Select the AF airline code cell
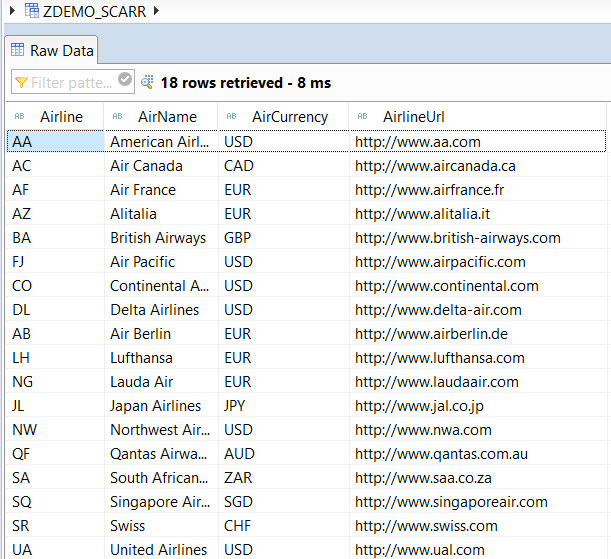Screen dimensions: 611x559 [55, 190]
